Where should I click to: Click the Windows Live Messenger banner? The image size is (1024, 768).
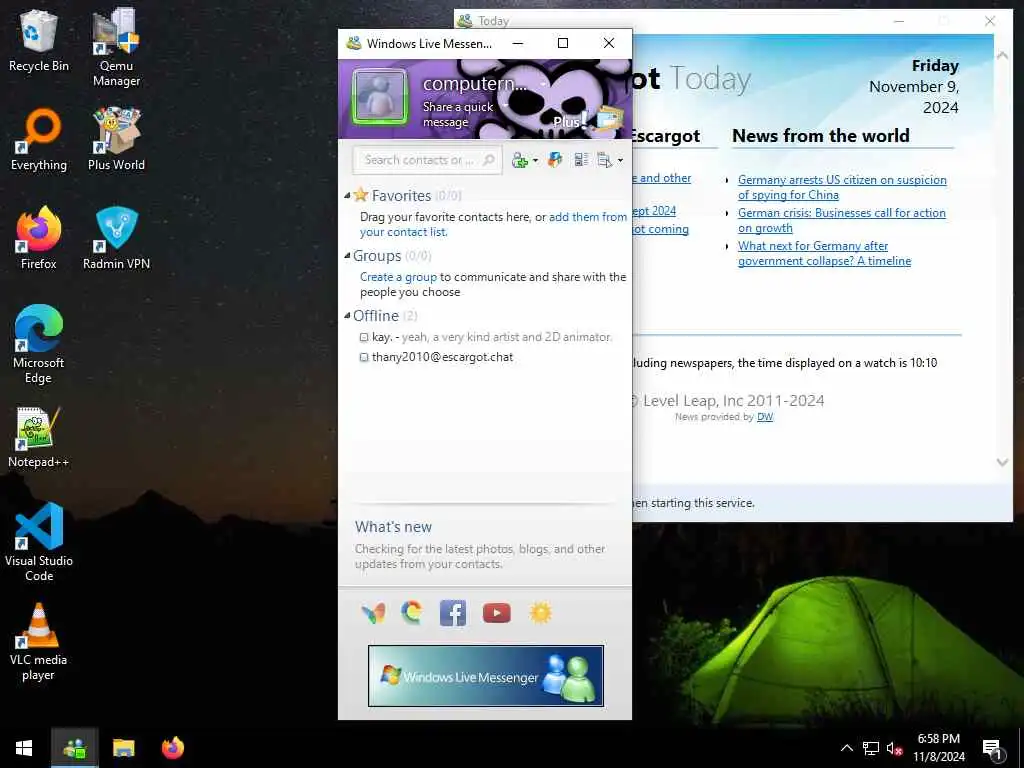(x=486, y=676)
